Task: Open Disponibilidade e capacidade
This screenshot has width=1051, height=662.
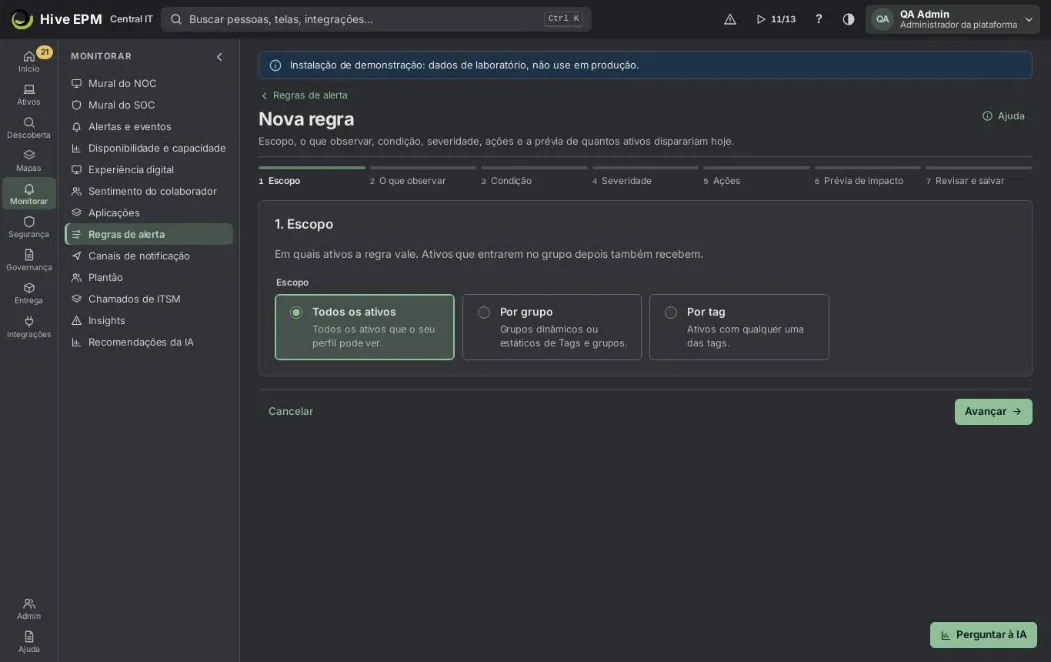Action: [x=149, y=148]
